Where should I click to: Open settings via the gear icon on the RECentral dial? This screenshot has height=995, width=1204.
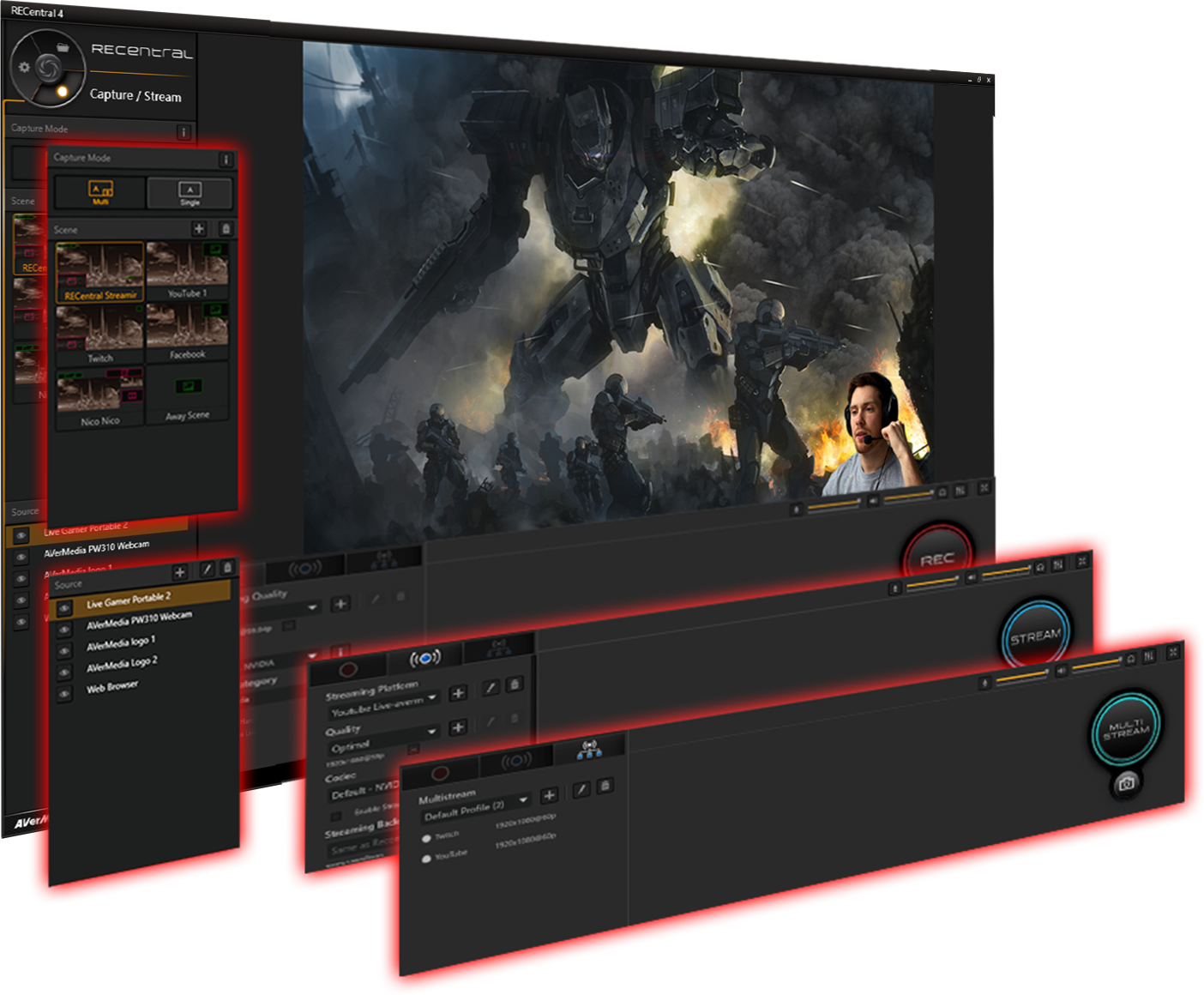click(24, 67)
